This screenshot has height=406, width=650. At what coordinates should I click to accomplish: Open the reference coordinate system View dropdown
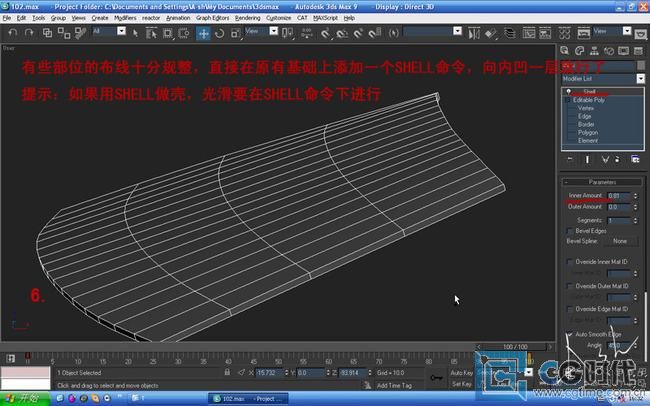click(274, 31)
